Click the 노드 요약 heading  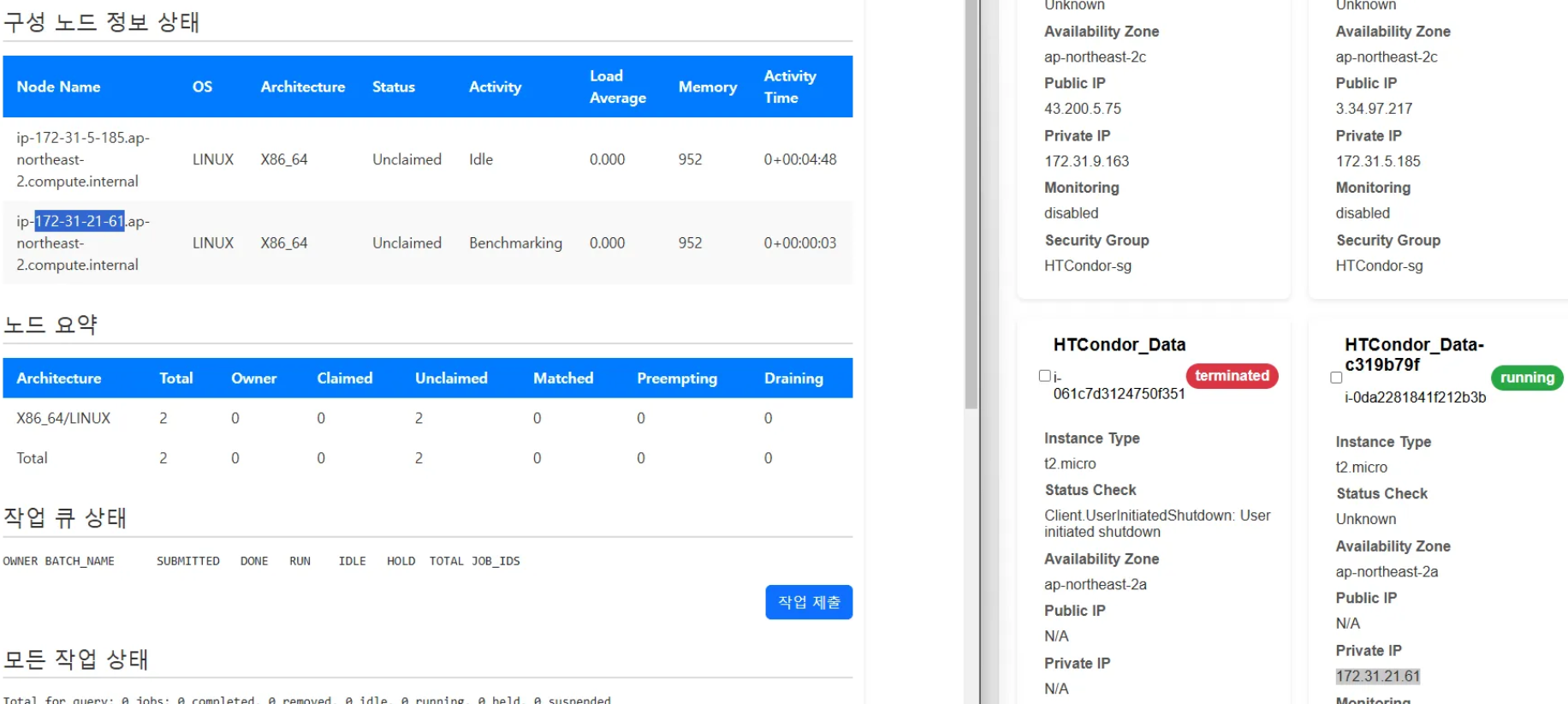[50, 325]
